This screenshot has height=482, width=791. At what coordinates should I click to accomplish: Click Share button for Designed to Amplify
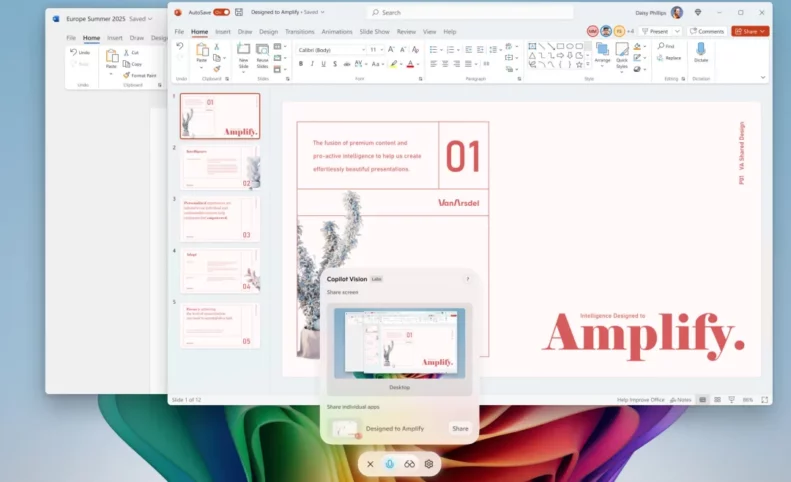pos(460,429)
